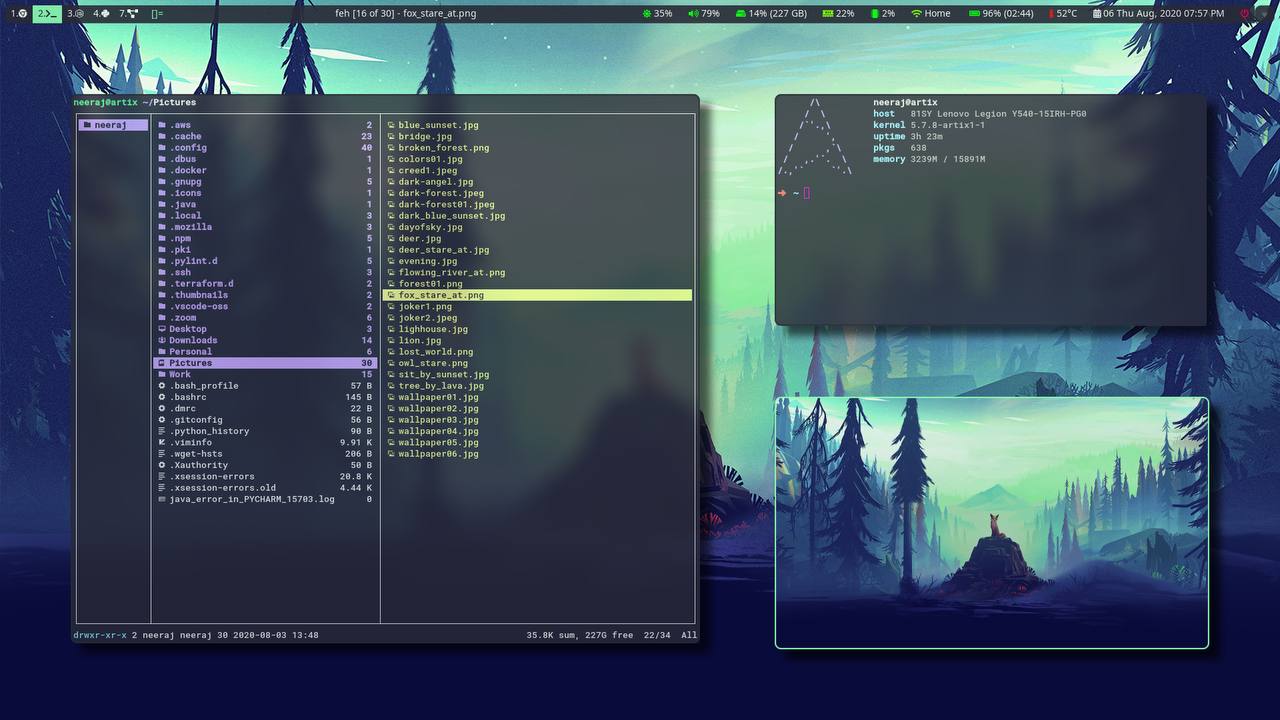Click the gear icon beside .gitconfig

(162, 420)
